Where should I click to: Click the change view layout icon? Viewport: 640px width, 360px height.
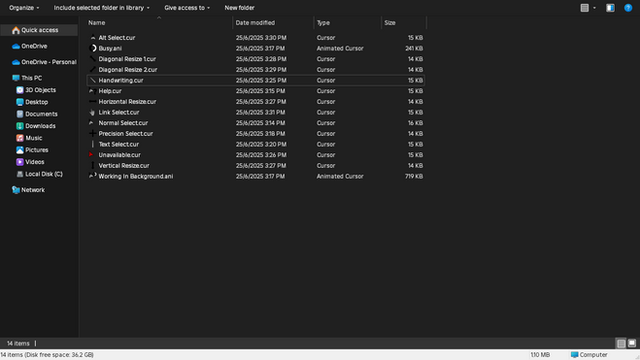click(584, 8)
